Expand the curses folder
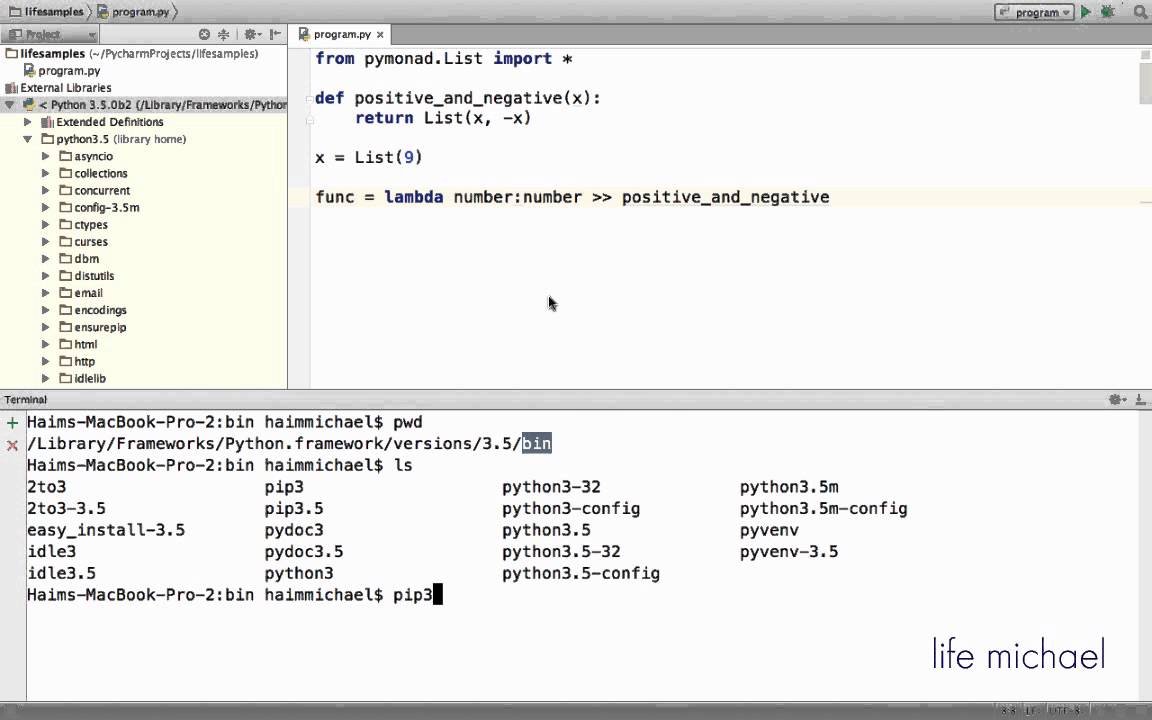Screen dimensions: 1152x720 pyautogui.click(x=46, y=242)
